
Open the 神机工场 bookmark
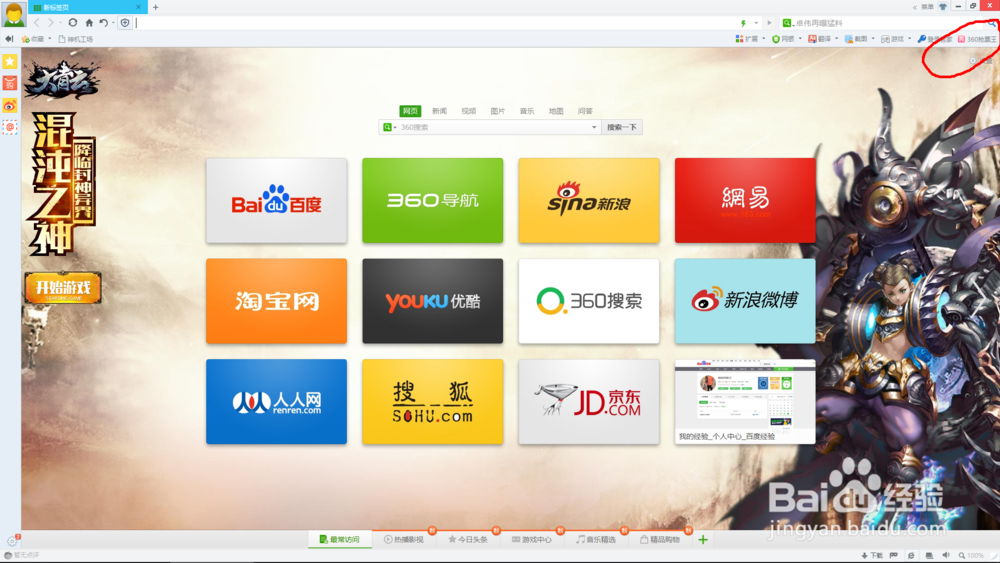(x=76, y=39)
